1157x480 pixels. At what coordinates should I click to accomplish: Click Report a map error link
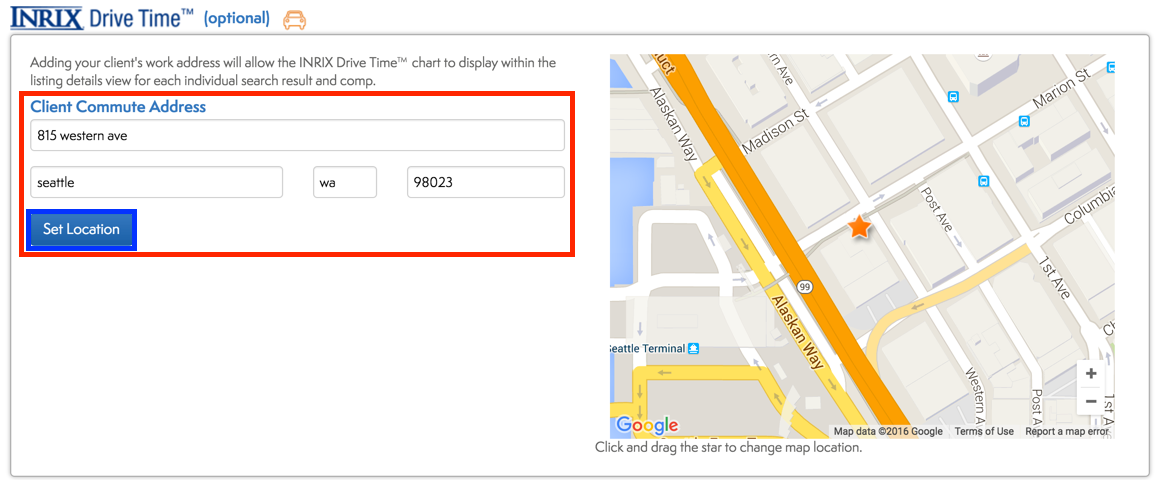click(1066, 431)
